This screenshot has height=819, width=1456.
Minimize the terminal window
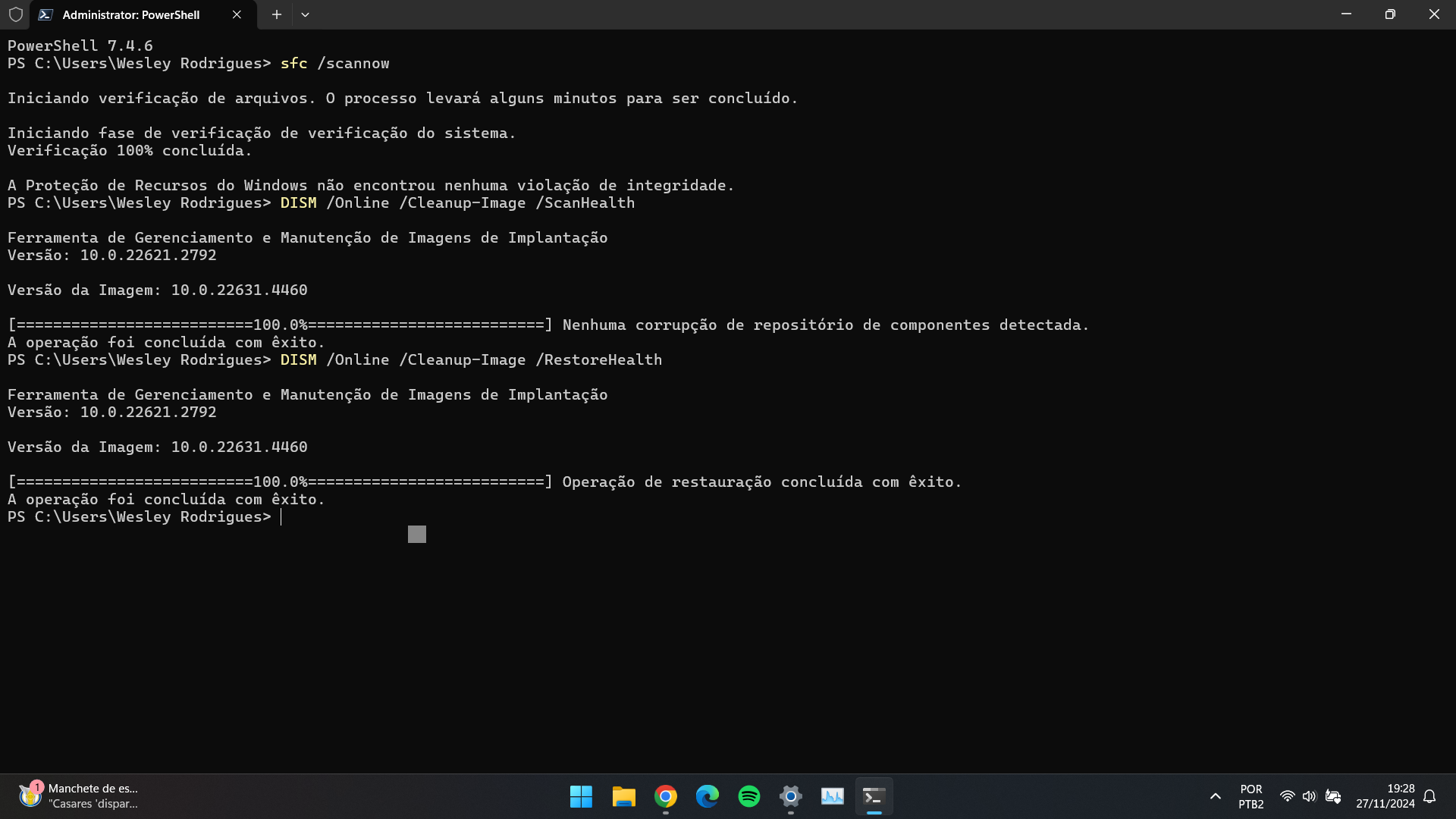coord(1346,14)
